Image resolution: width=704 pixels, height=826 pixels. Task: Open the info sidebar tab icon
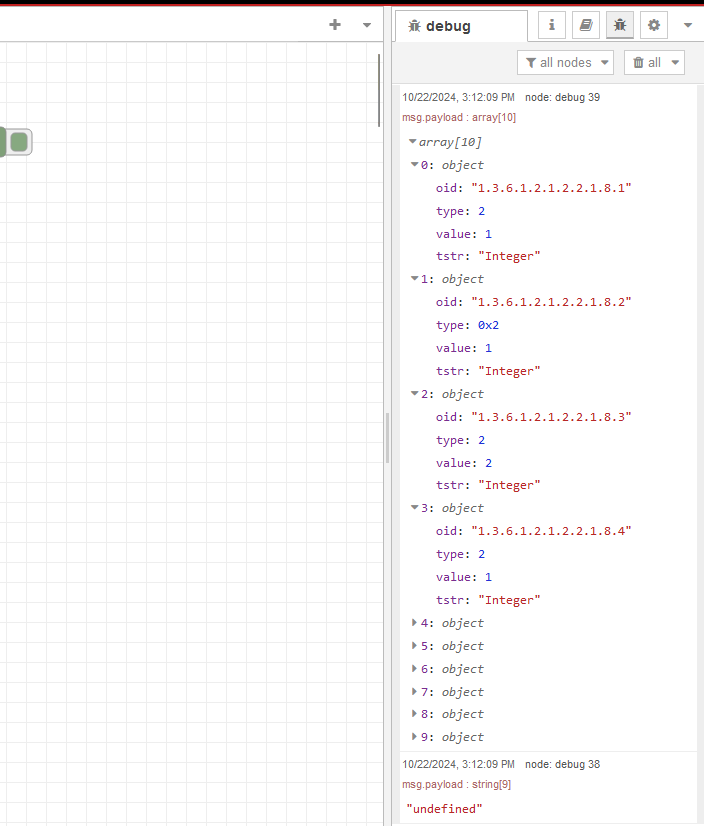click(x=552, y=25)
